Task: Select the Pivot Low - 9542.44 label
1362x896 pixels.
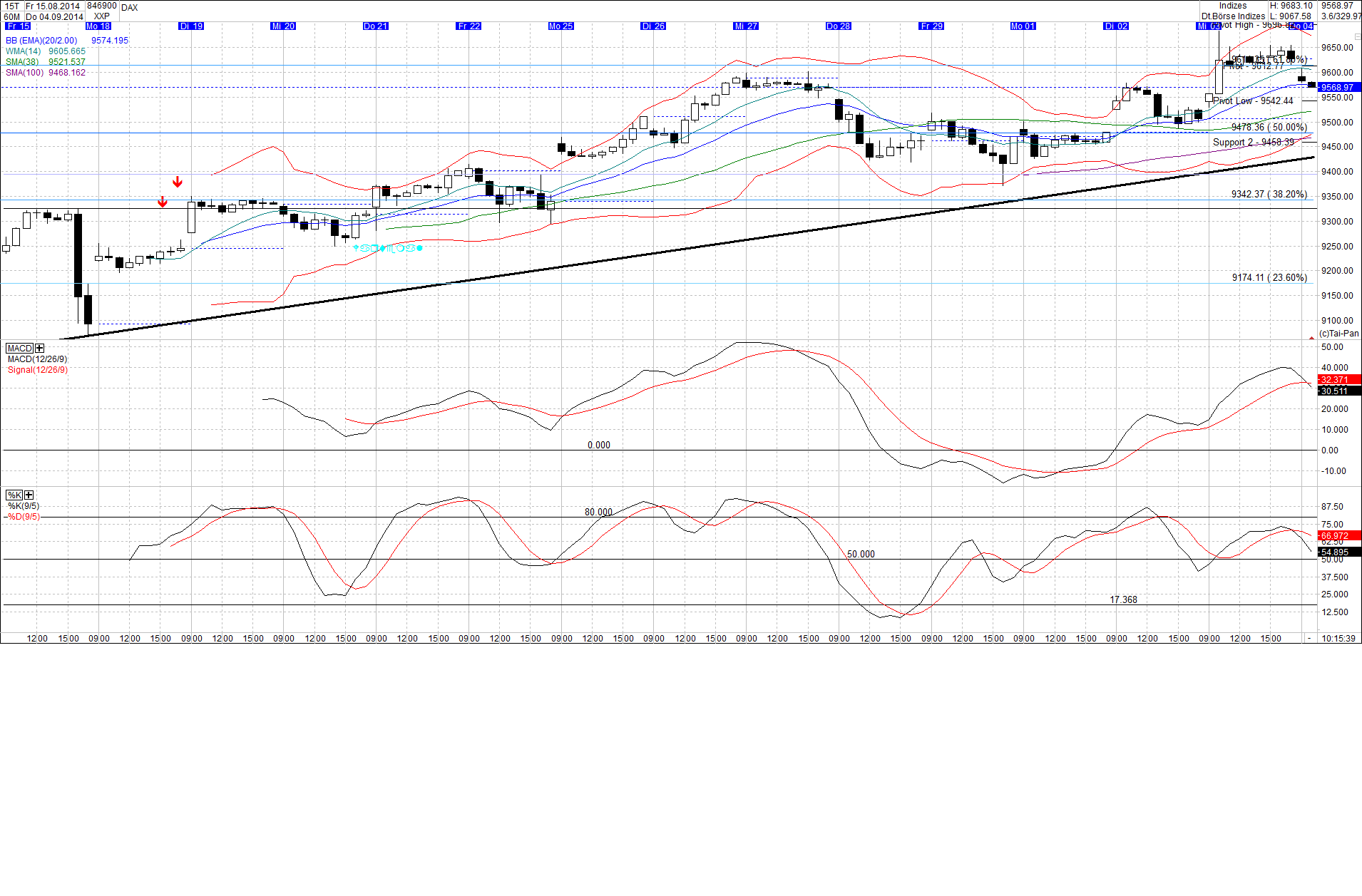Action: (x=1253, y=101)
